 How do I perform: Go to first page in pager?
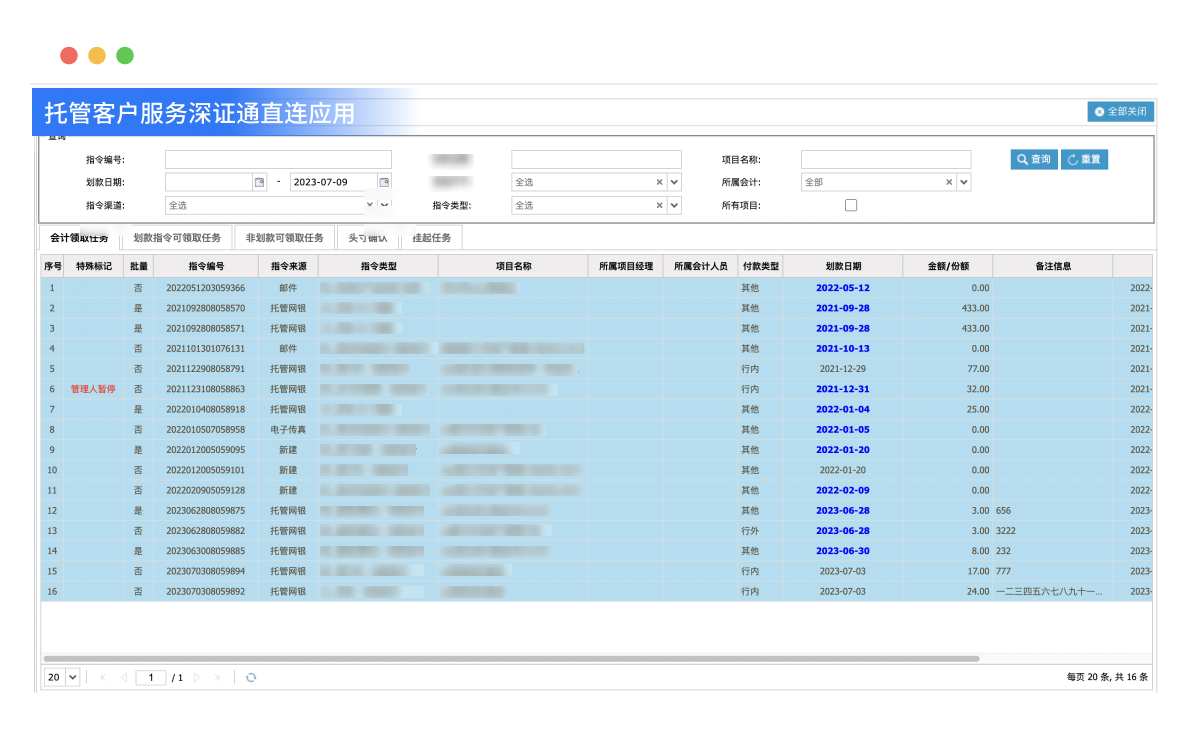pos(103,678)
